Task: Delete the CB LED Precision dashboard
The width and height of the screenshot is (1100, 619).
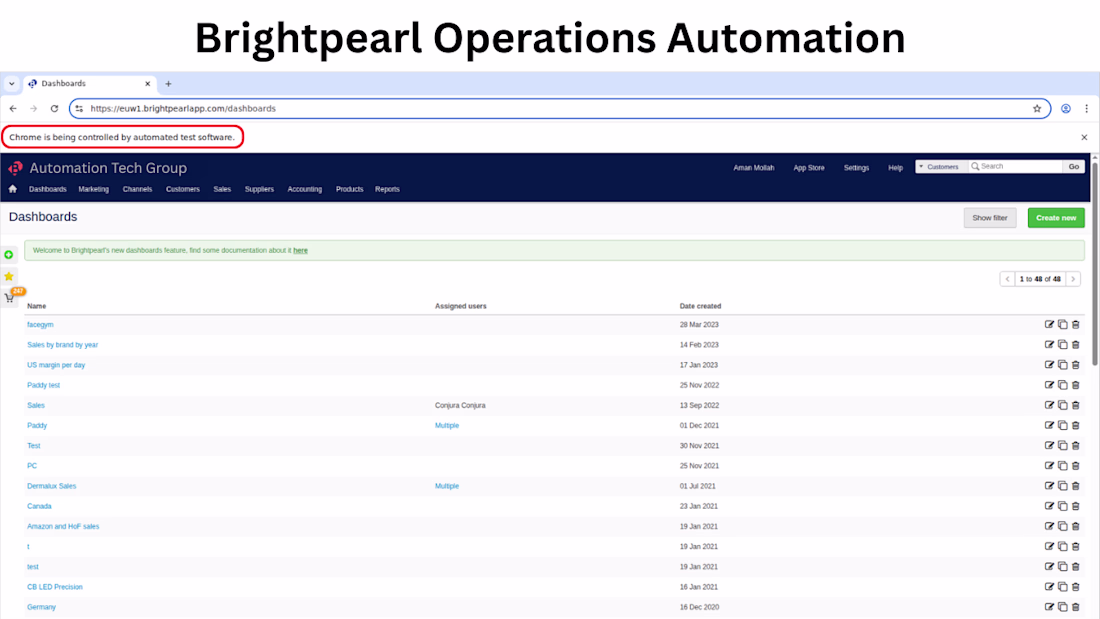Action: [x=1075, y=587]
